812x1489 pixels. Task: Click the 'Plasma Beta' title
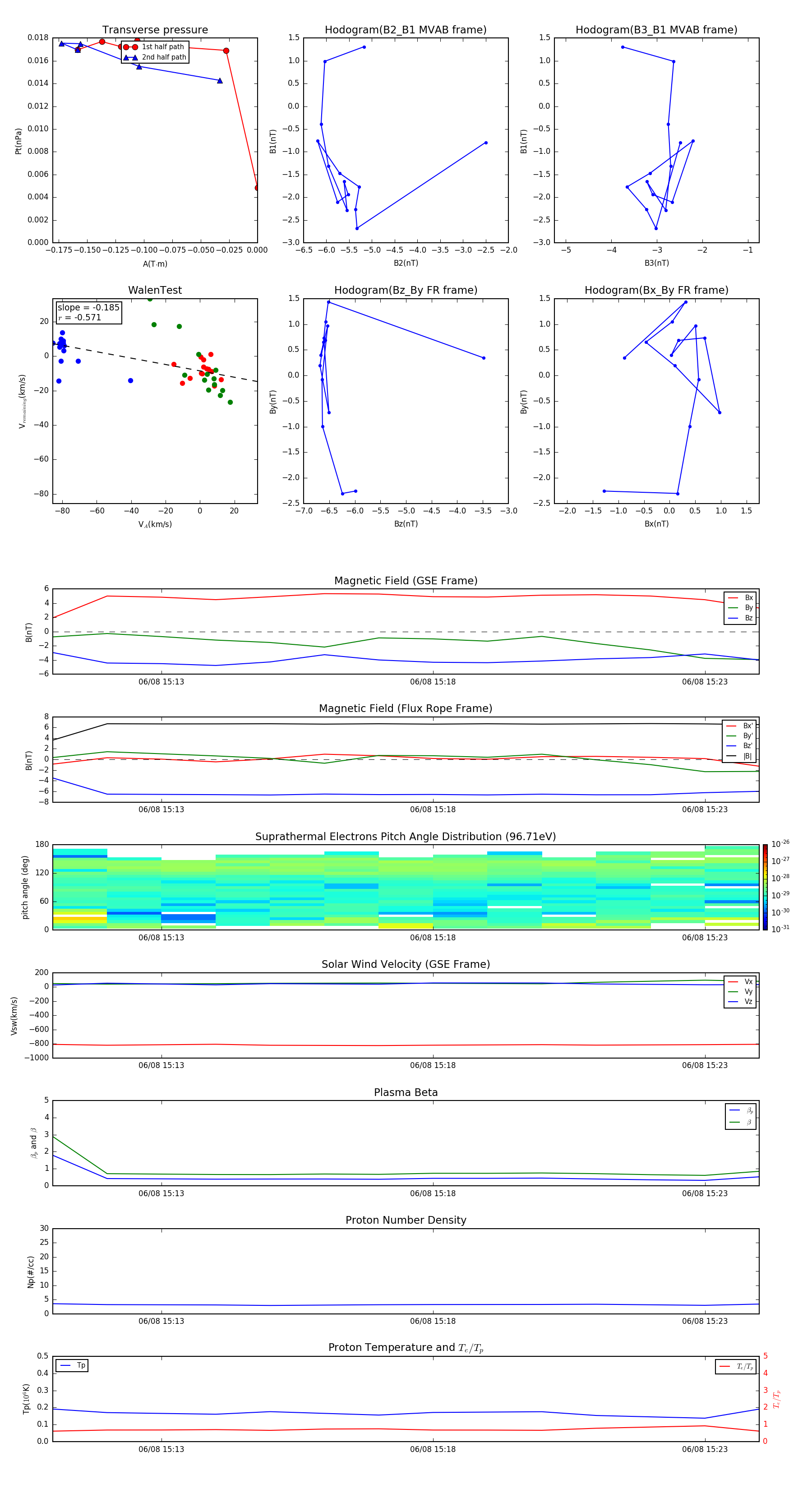tap(406, 1092)
